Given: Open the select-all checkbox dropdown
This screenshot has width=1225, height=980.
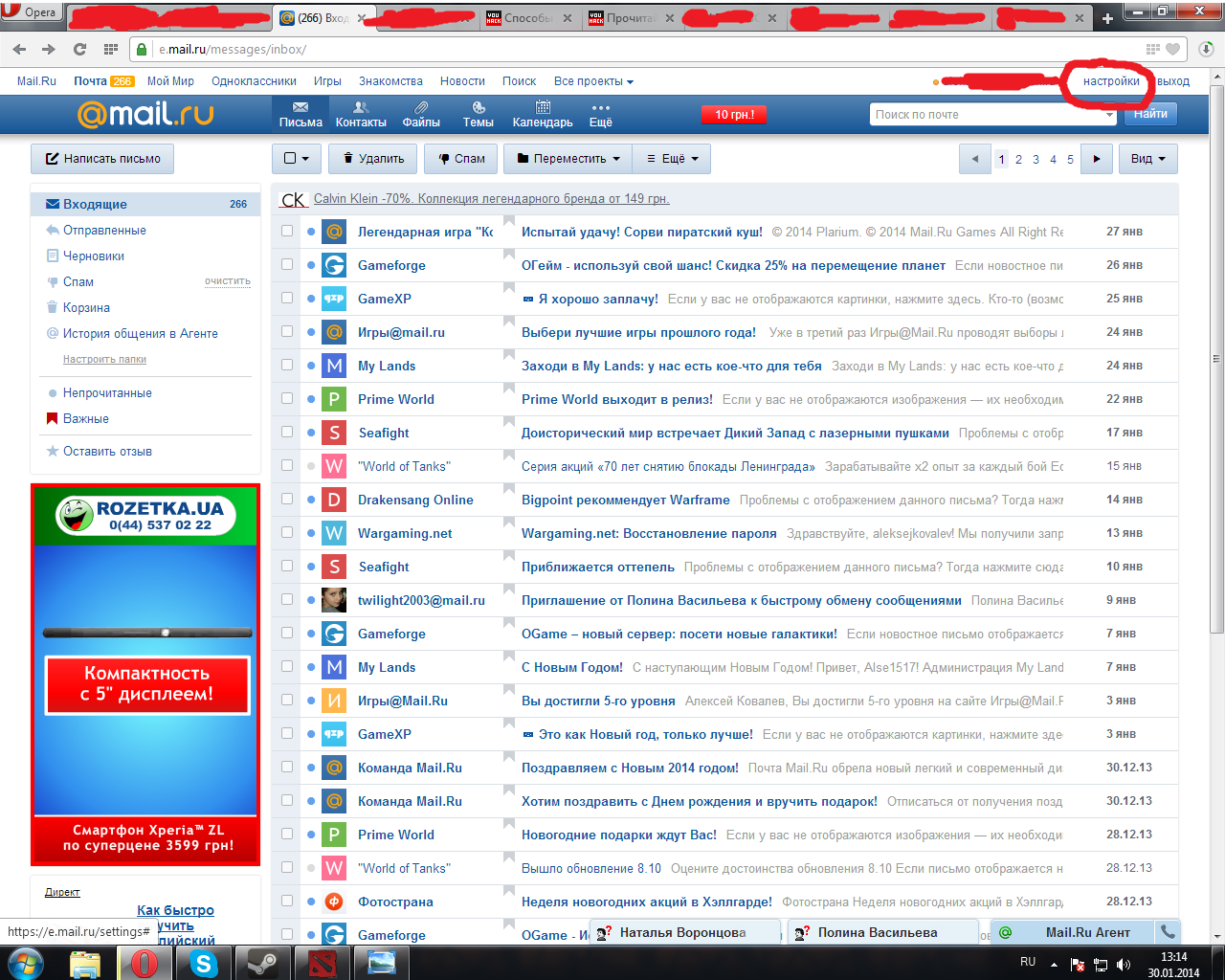Looking at the screenshot, I should pyautogui.click(x=296, y=159).
